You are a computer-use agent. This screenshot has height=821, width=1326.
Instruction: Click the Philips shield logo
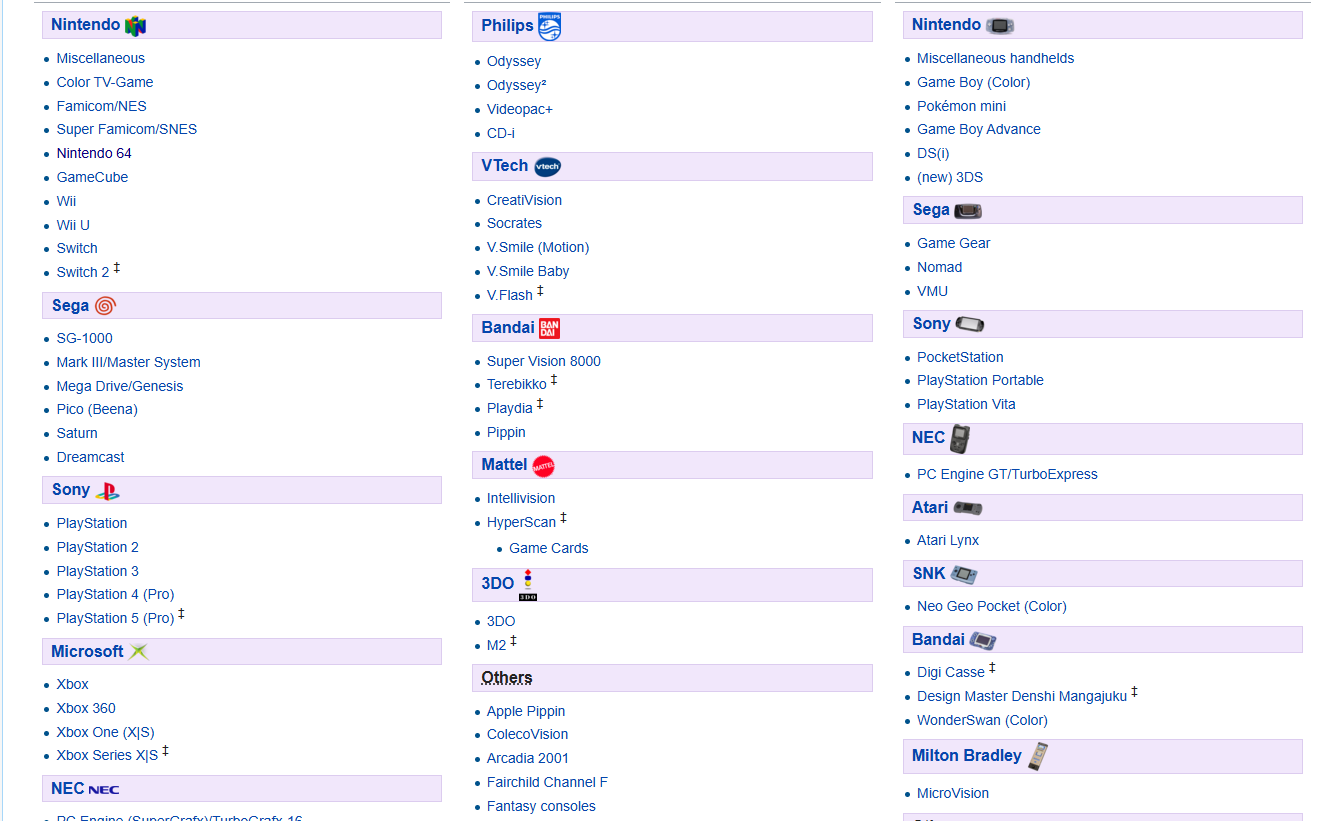pyautogui.click(x=550, y=26)
